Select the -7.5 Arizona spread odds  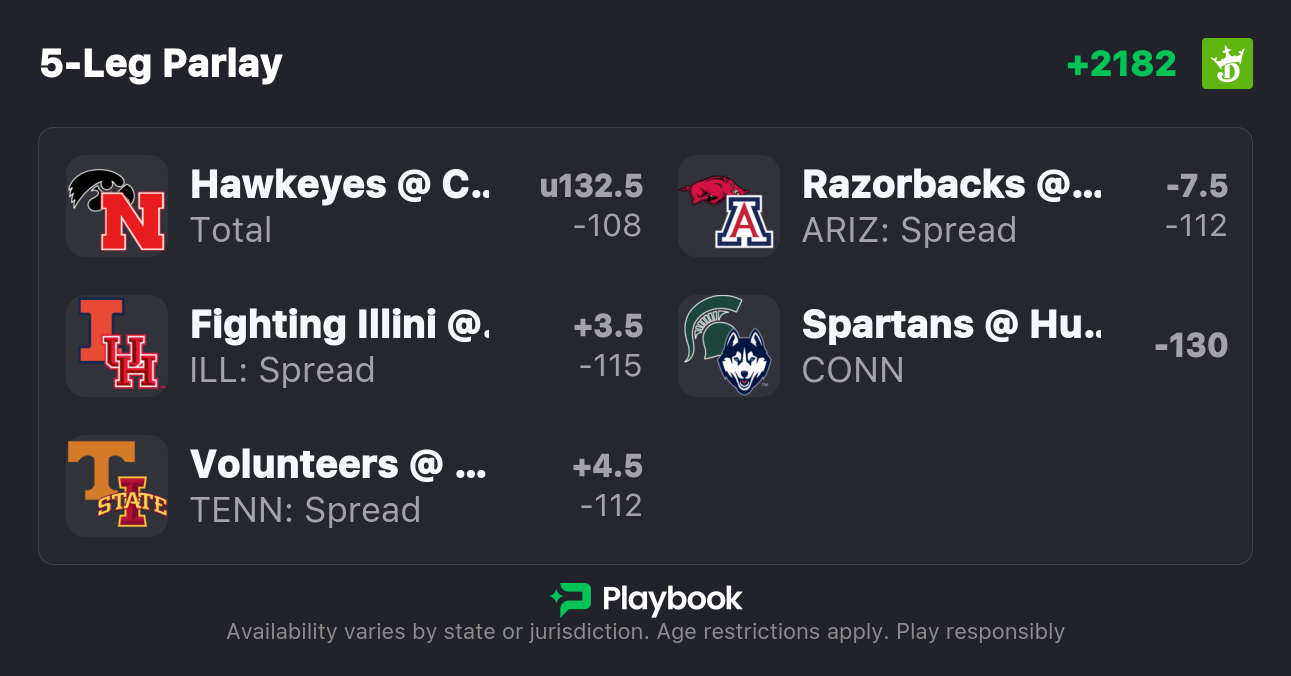click(x=1196, y=186)
